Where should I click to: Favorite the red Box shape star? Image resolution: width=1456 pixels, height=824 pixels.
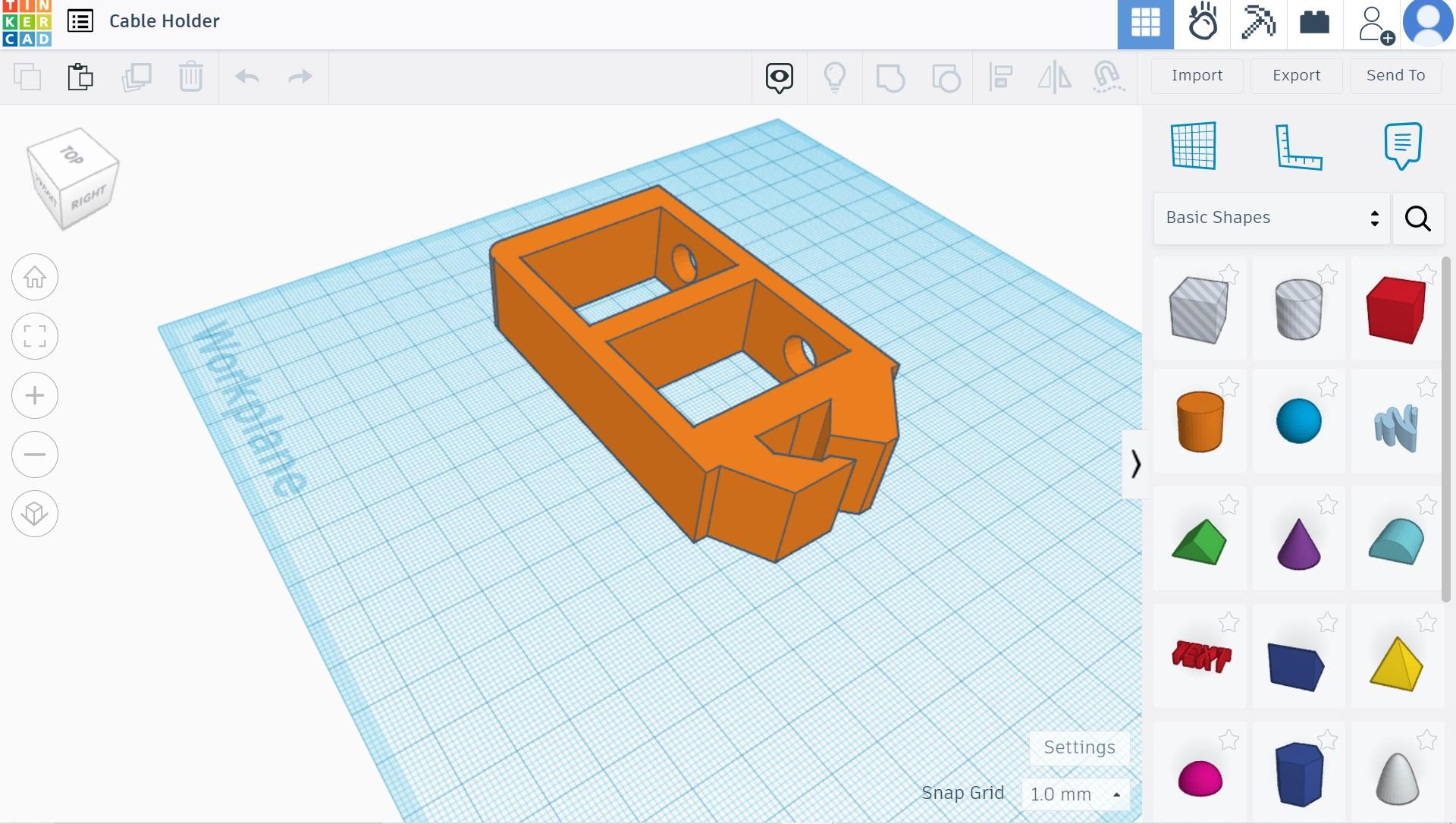[1426, 275]
